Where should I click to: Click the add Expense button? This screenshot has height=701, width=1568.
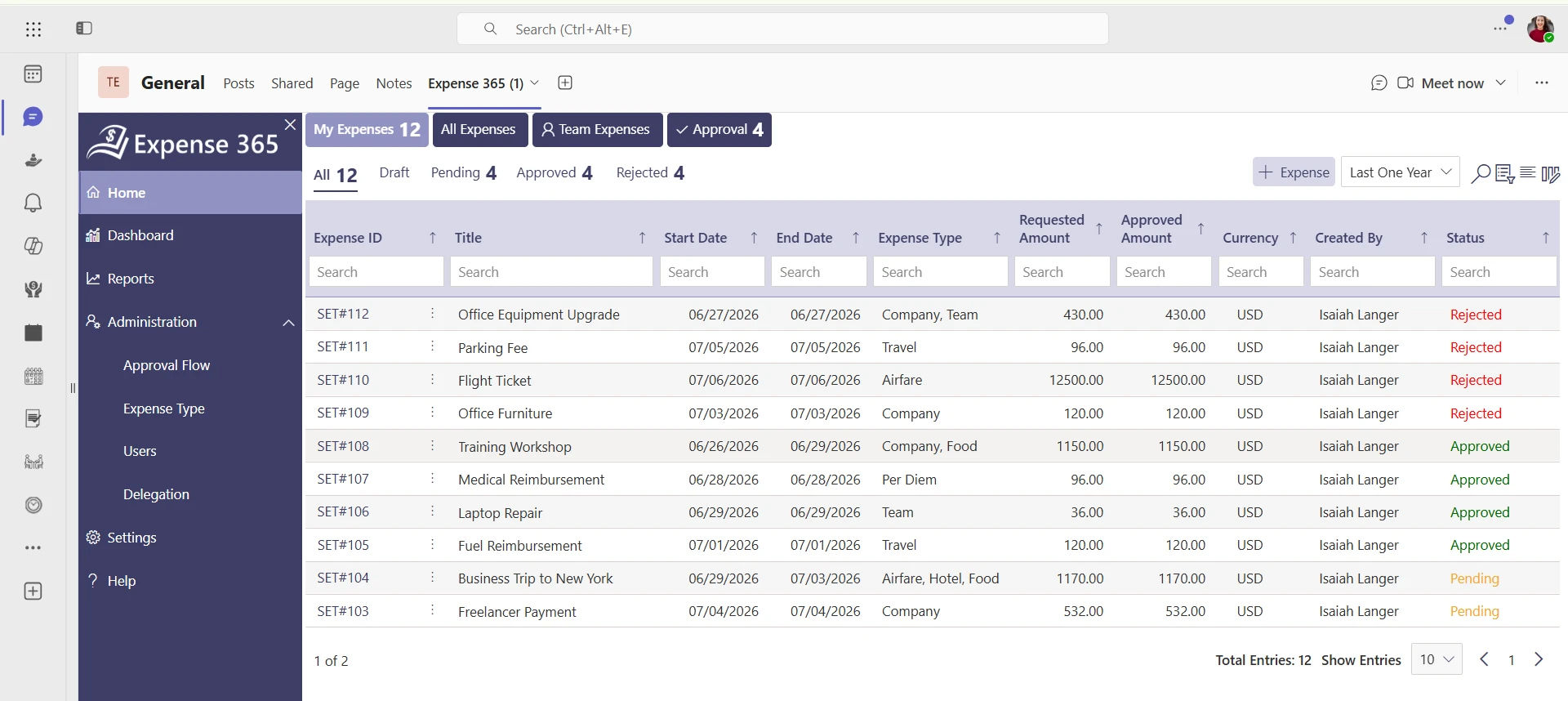[x=1294, y=172]
